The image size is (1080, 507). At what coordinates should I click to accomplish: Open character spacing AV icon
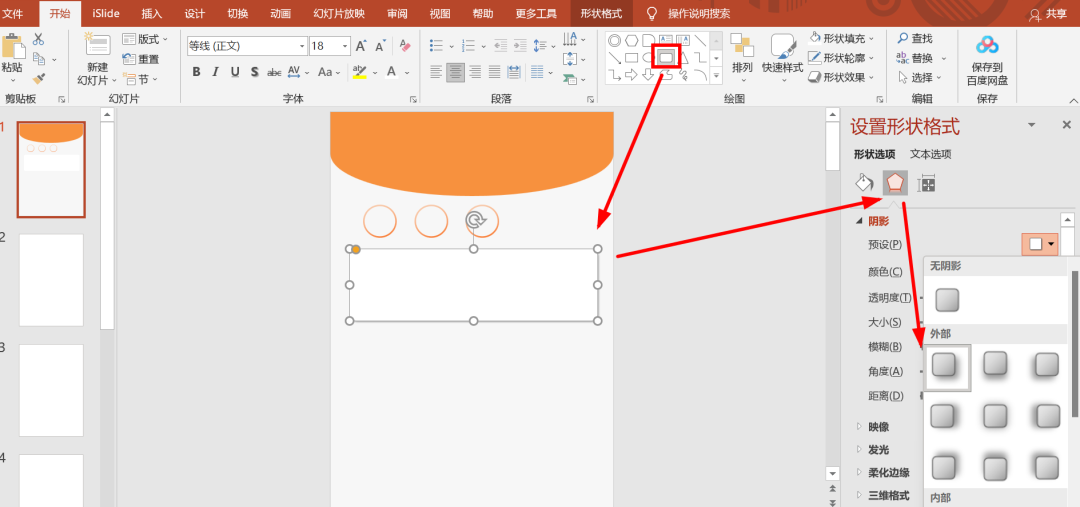294,72
